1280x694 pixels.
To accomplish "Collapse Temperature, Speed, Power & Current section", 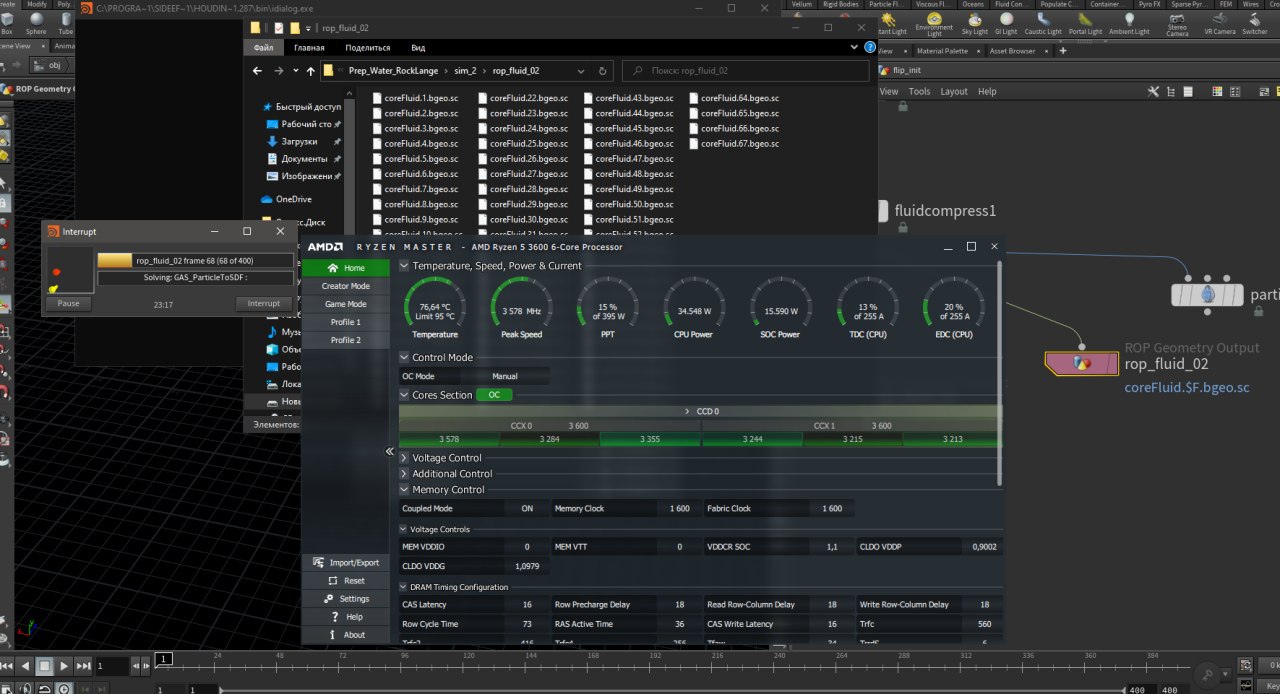I will 404,266.
